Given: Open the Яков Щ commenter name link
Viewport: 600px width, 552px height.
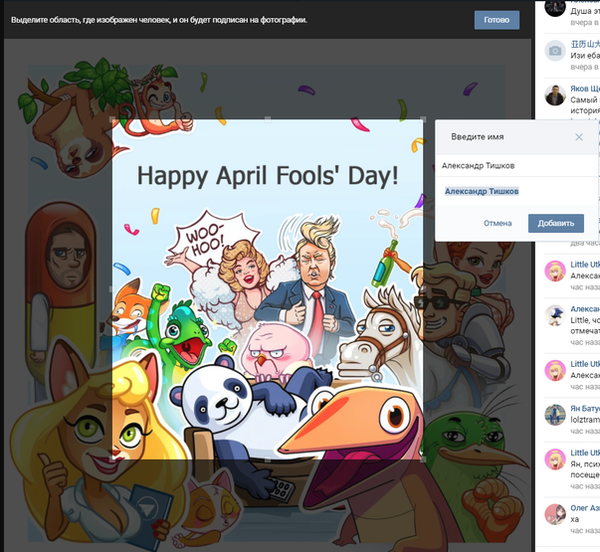Looking at the screenshot, I should coord(585,88).
